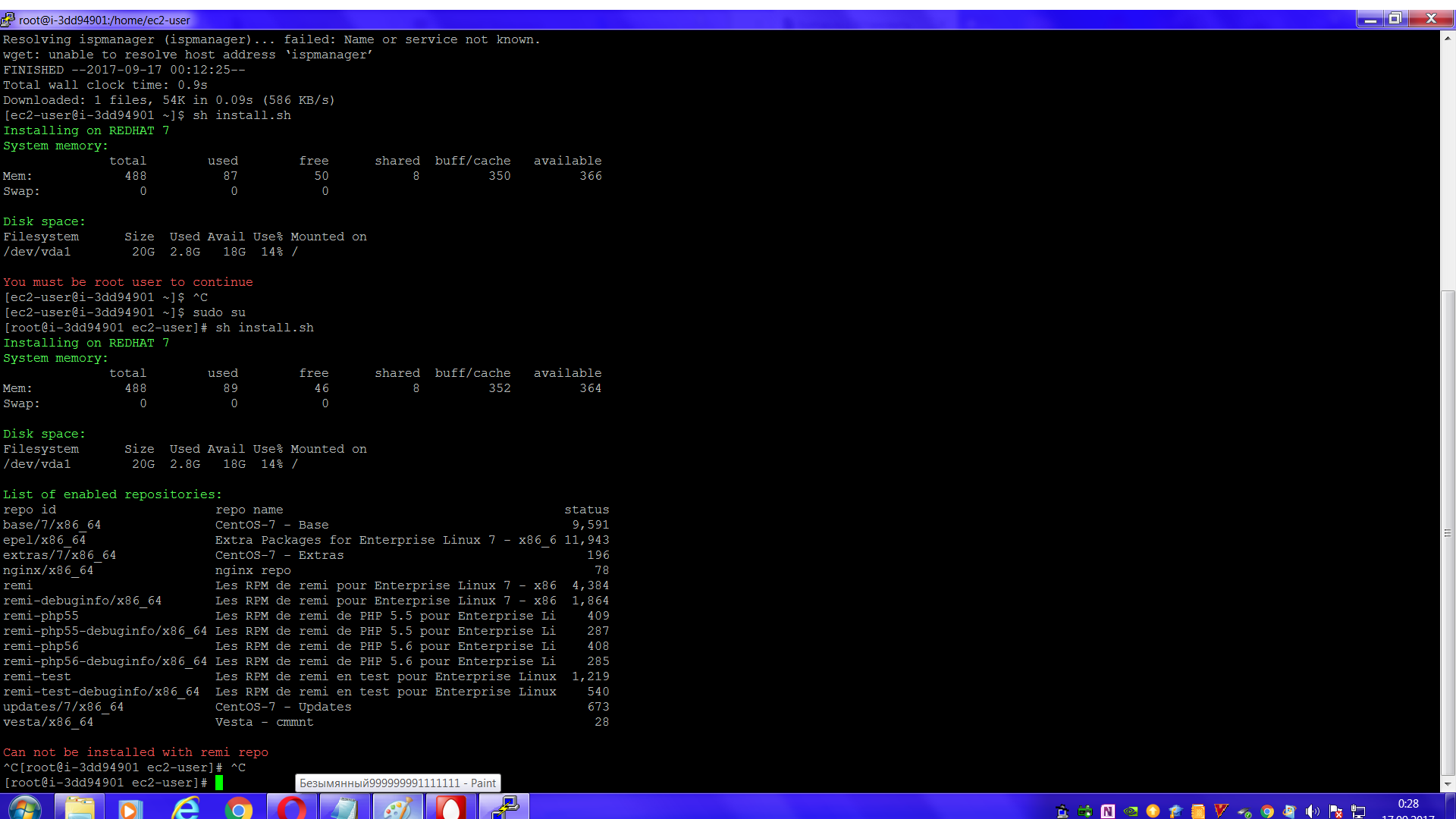Switch to the Opera browser window

point(291,808)
